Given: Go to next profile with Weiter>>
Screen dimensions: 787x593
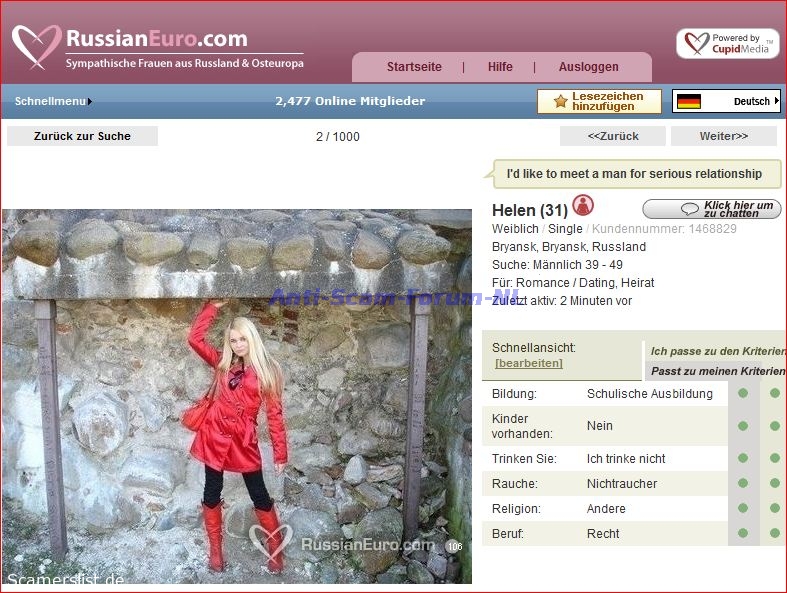Looking at the screenshot, I should tap(723, 136).
